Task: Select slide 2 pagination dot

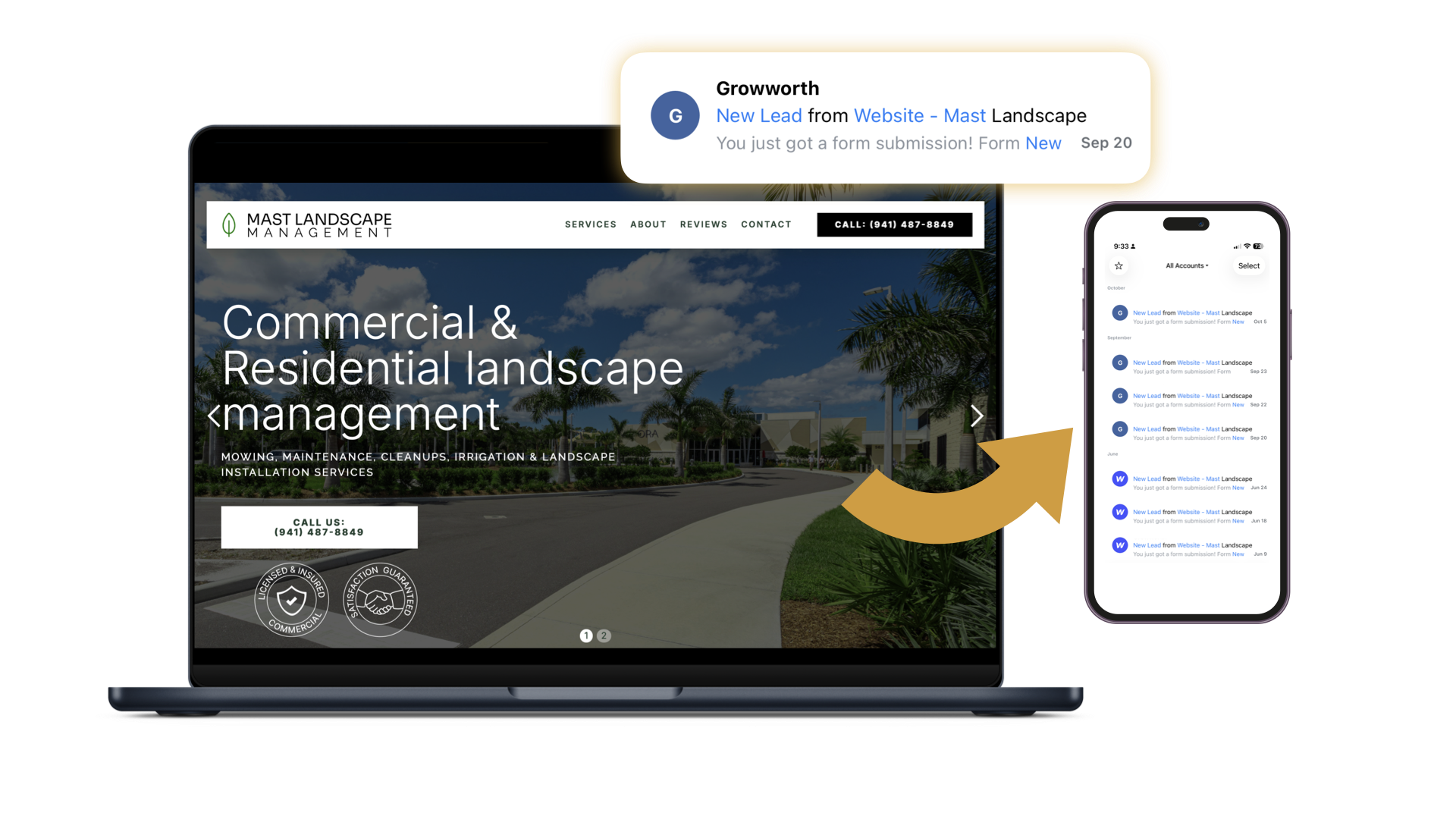Action: click(x=604, y=636)
